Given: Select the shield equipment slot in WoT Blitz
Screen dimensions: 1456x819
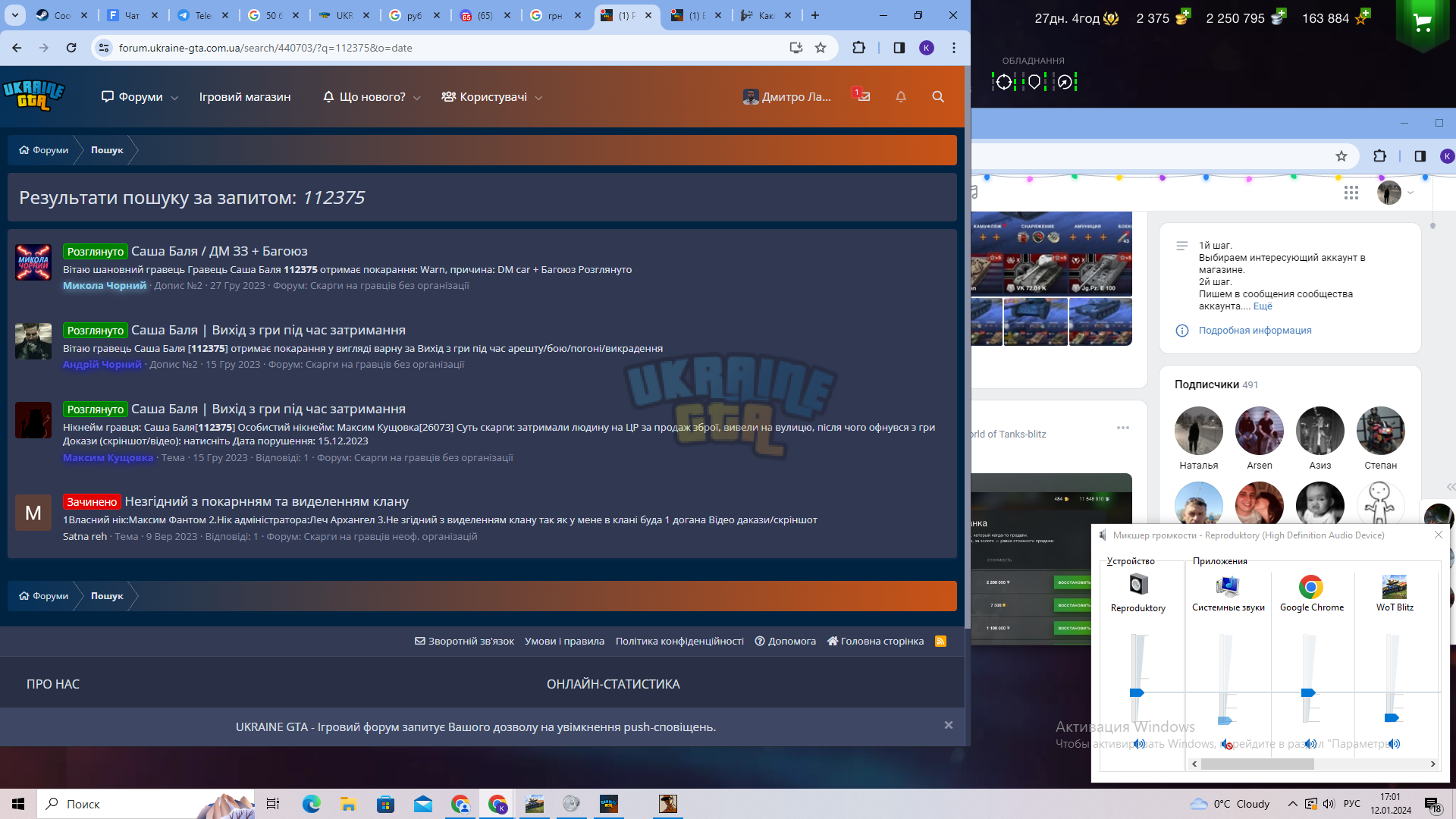Looking at the screenshot, I should click(1034, 82).
